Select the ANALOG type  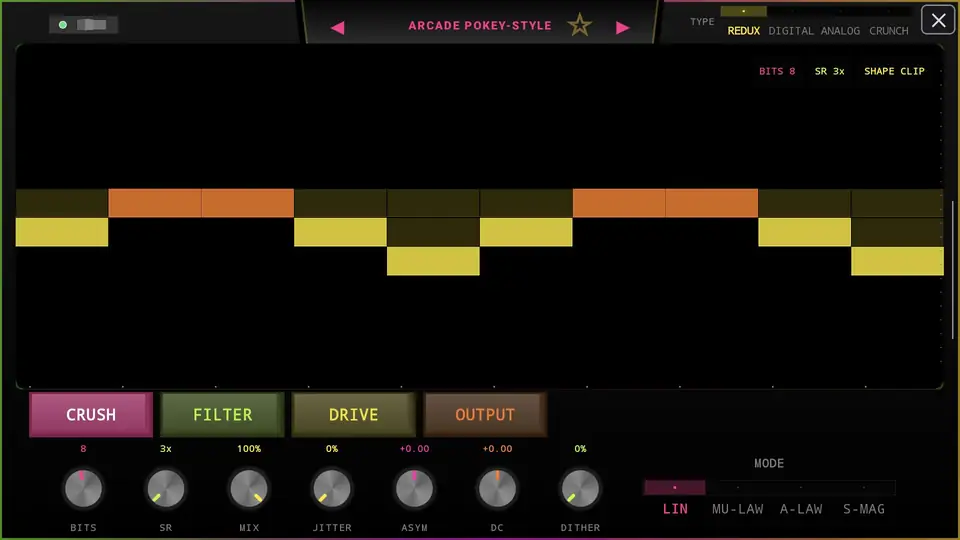point(840,31)
